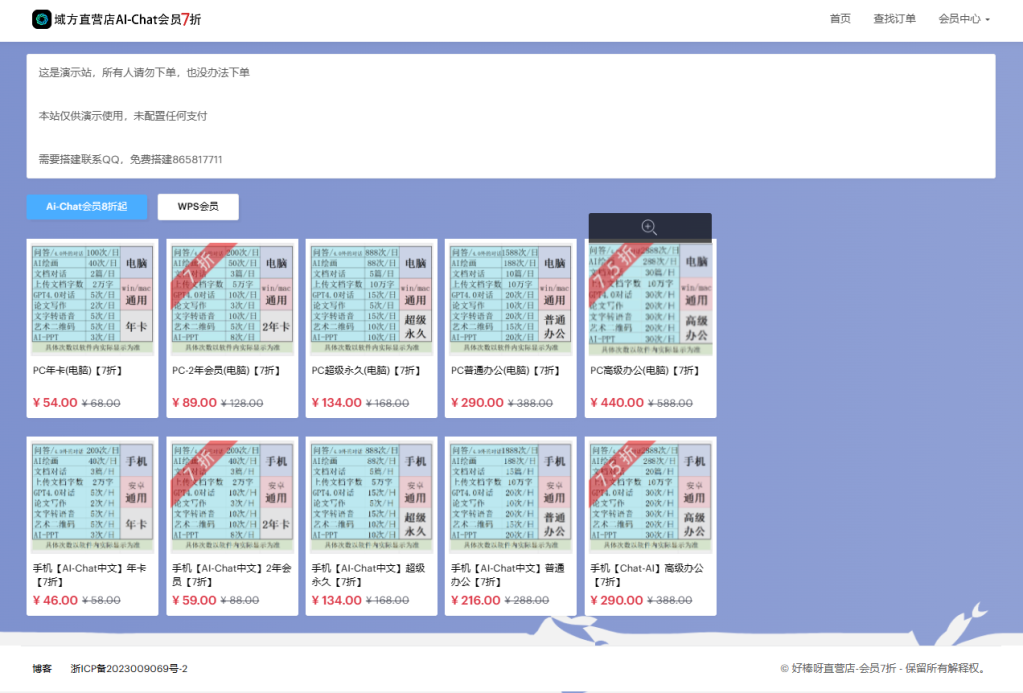Open 手机【Chat-AI】高级办公 product thumbnail
Viewport: 1023px width, 693px height.
[650, 497]
